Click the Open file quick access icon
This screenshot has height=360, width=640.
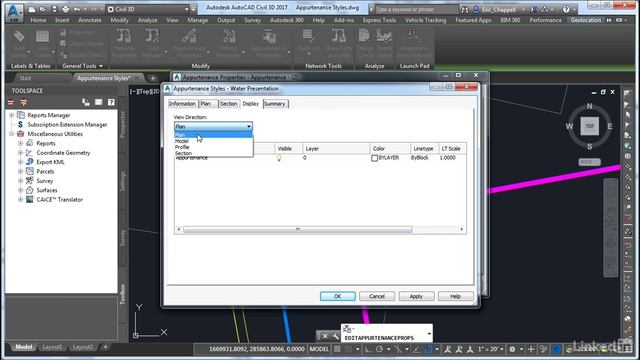(42, 9)
